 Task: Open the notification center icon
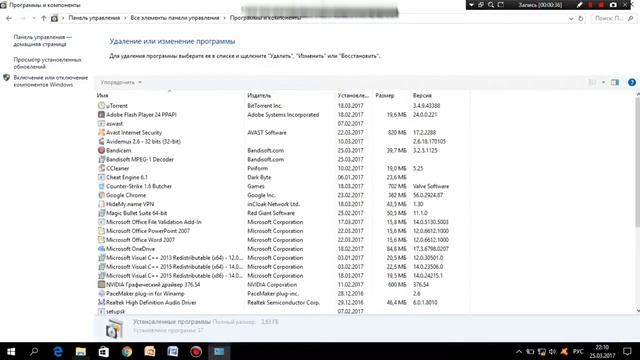tap(627, 351)
